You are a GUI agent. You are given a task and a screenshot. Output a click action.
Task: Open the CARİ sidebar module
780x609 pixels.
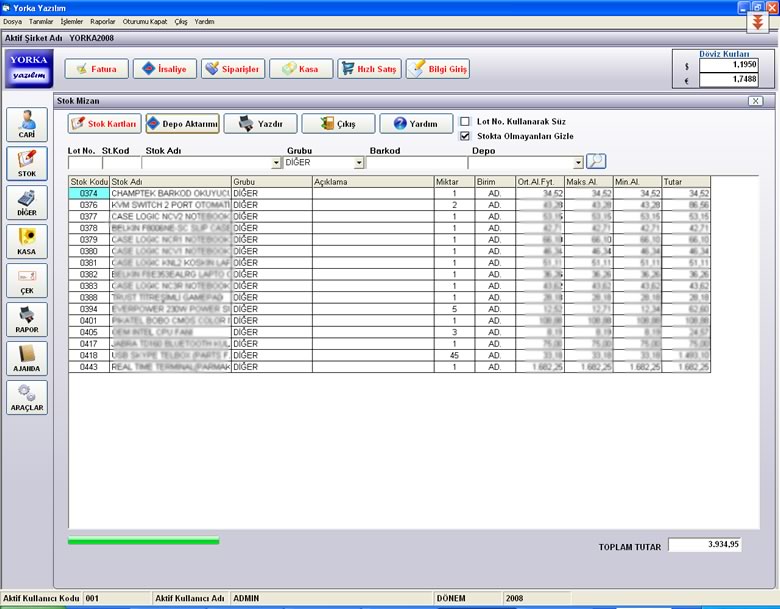(27, 124)
